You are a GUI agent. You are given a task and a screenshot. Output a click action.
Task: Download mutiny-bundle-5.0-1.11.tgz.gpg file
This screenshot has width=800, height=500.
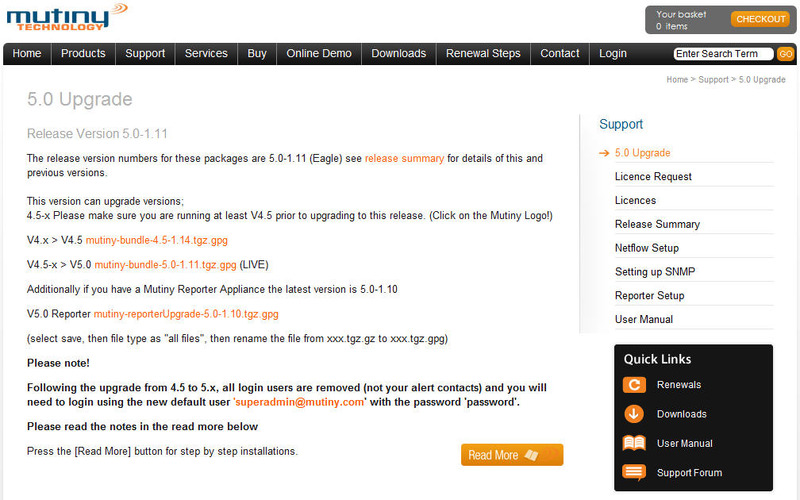click(x=165, y=265)
